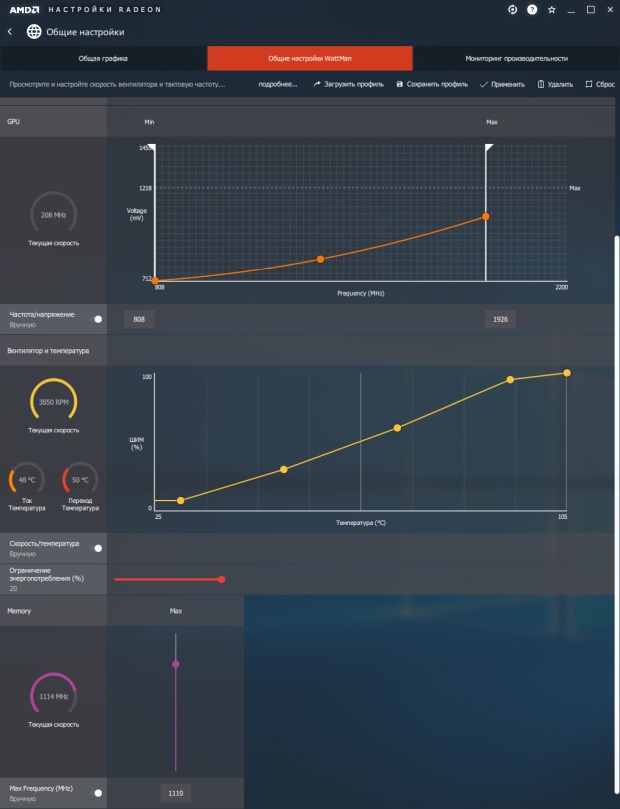Click the 48 °C current temperature gauge

point(27,480)
